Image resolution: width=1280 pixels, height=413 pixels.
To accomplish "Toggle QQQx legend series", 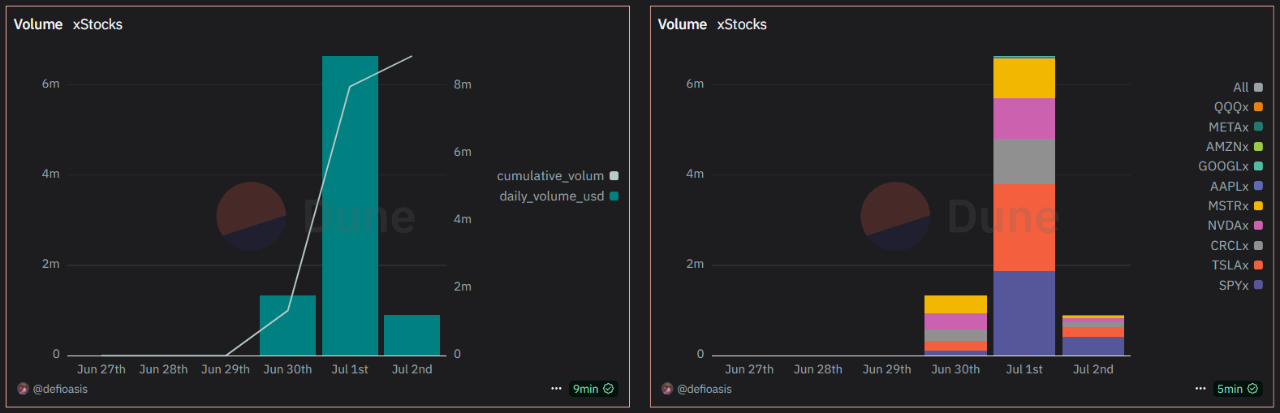I will [x=1236, y=107].
